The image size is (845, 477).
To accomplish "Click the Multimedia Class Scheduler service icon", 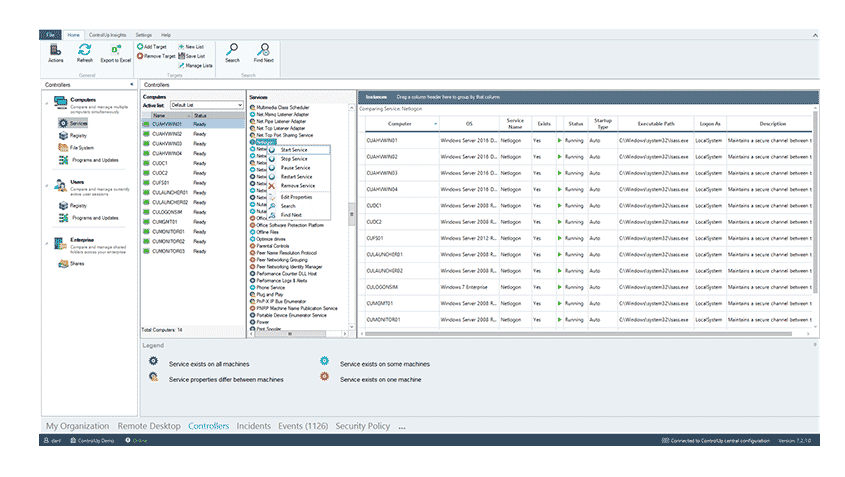I will click(252, 108).
